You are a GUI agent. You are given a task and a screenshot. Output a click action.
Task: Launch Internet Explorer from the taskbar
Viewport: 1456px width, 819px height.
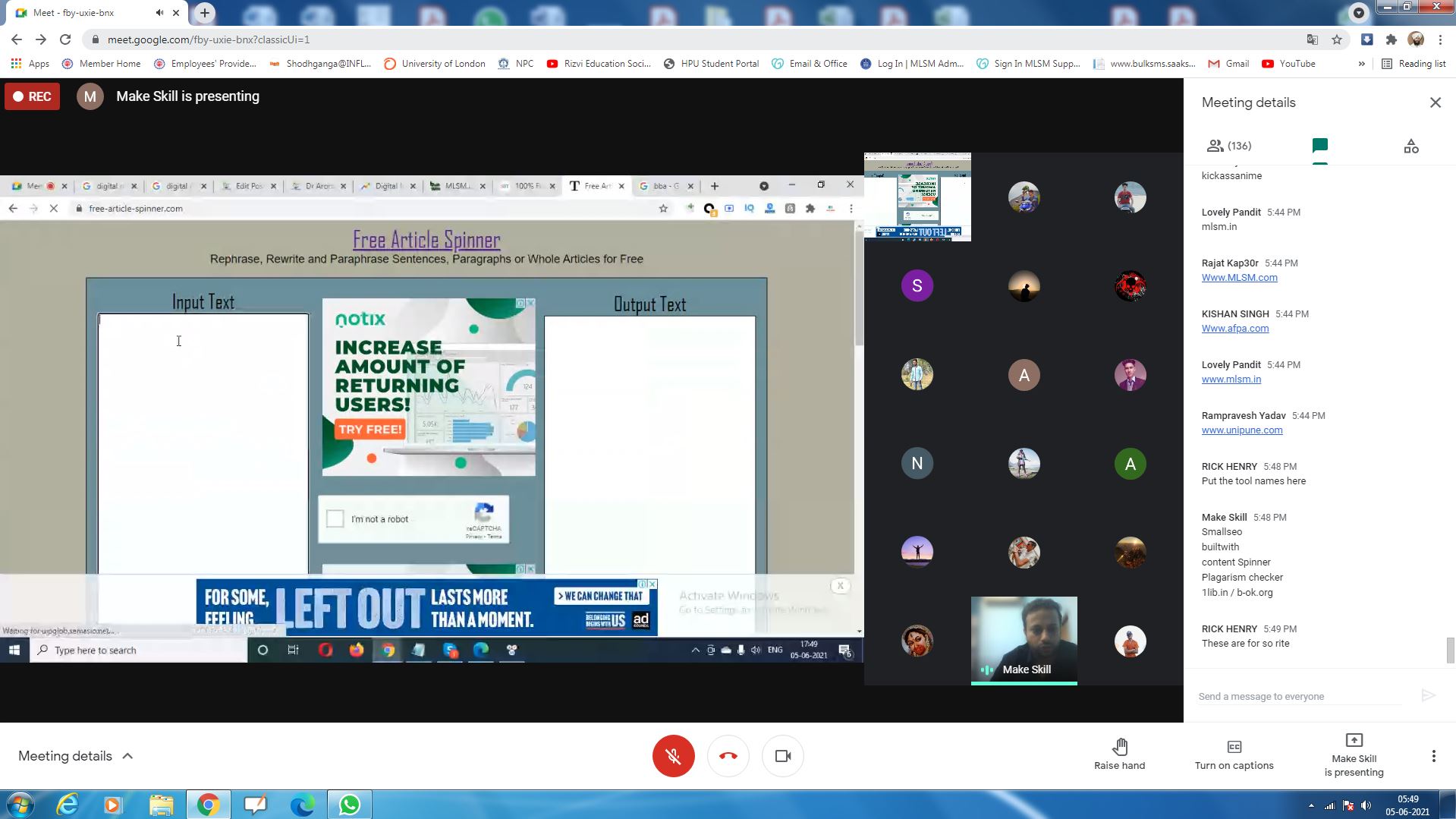click(68, 805)
